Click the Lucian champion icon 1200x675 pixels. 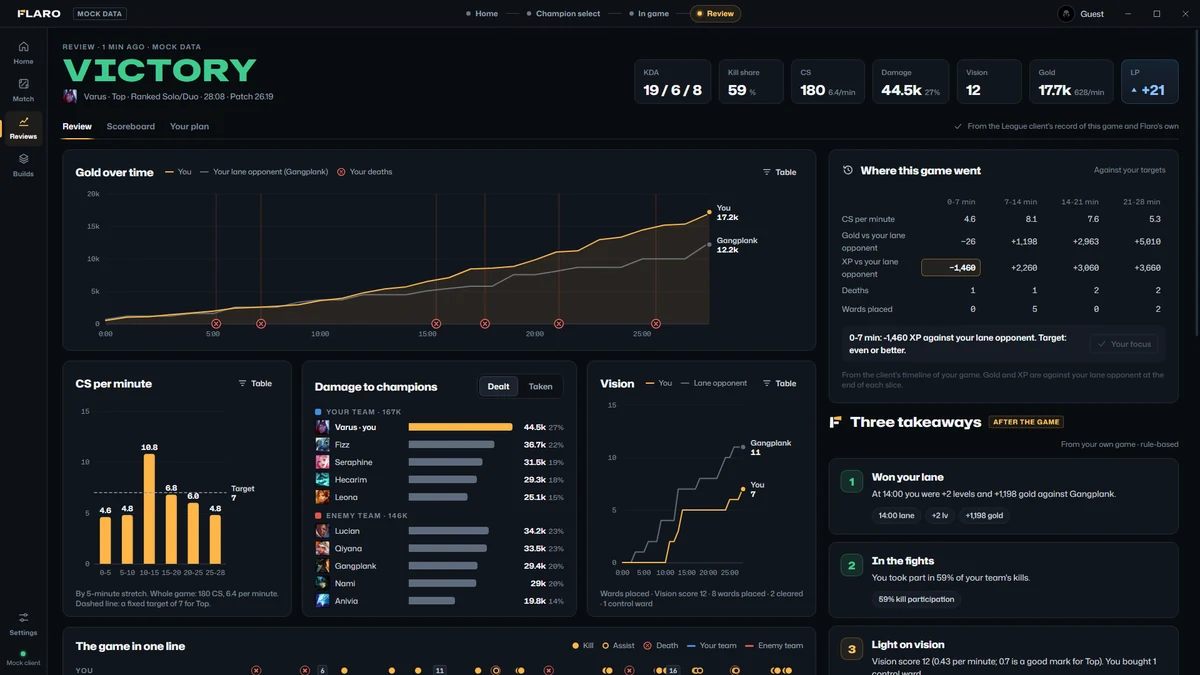(x=322, y=531)
